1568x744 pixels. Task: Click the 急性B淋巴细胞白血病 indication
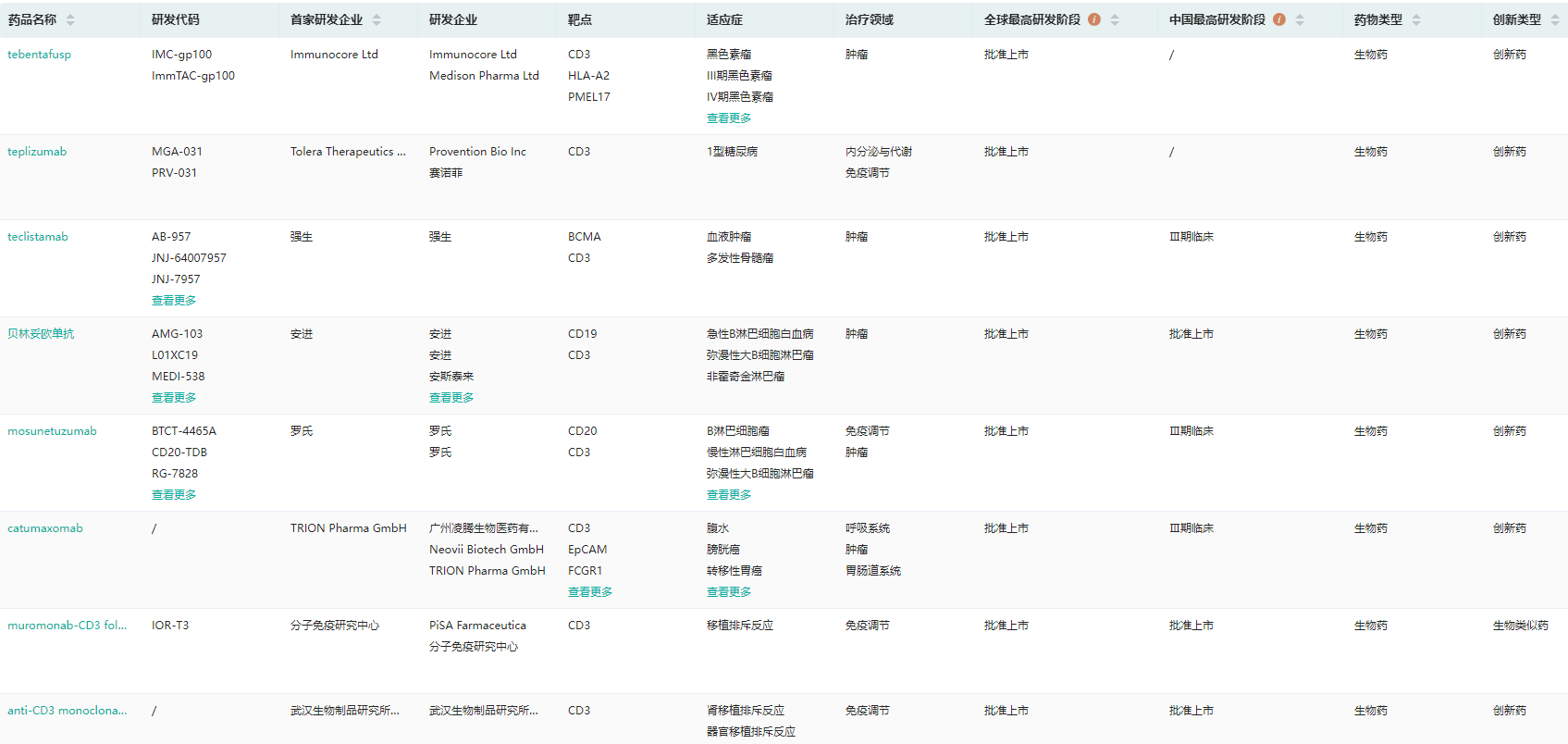[760, 334]
